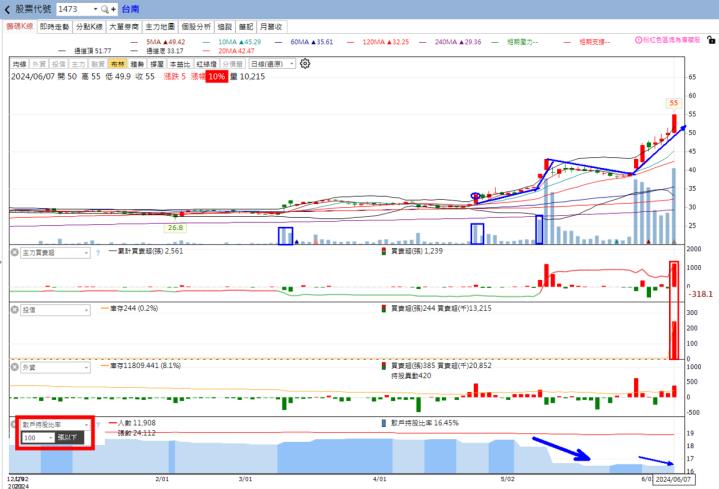Image resolution: width=719 pixels, height=489 pixels.
Task: Click the pink circled info icon
Action: click(638, 40)
